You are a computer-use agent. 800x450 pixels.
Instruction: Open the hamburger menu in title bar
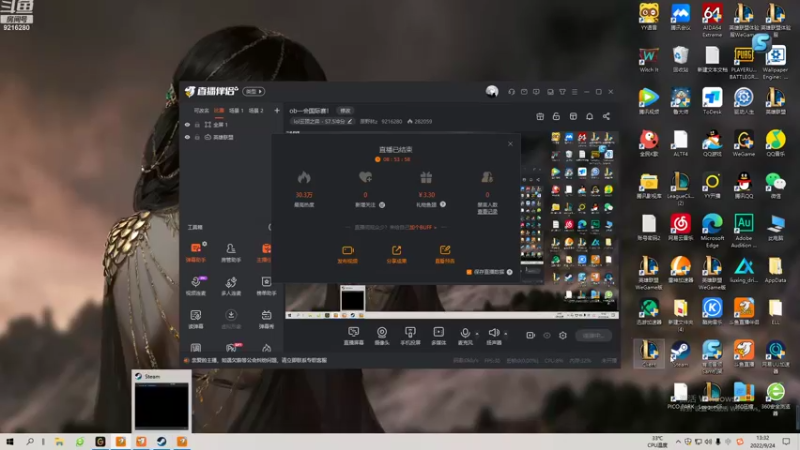click(x=574, y=92)
